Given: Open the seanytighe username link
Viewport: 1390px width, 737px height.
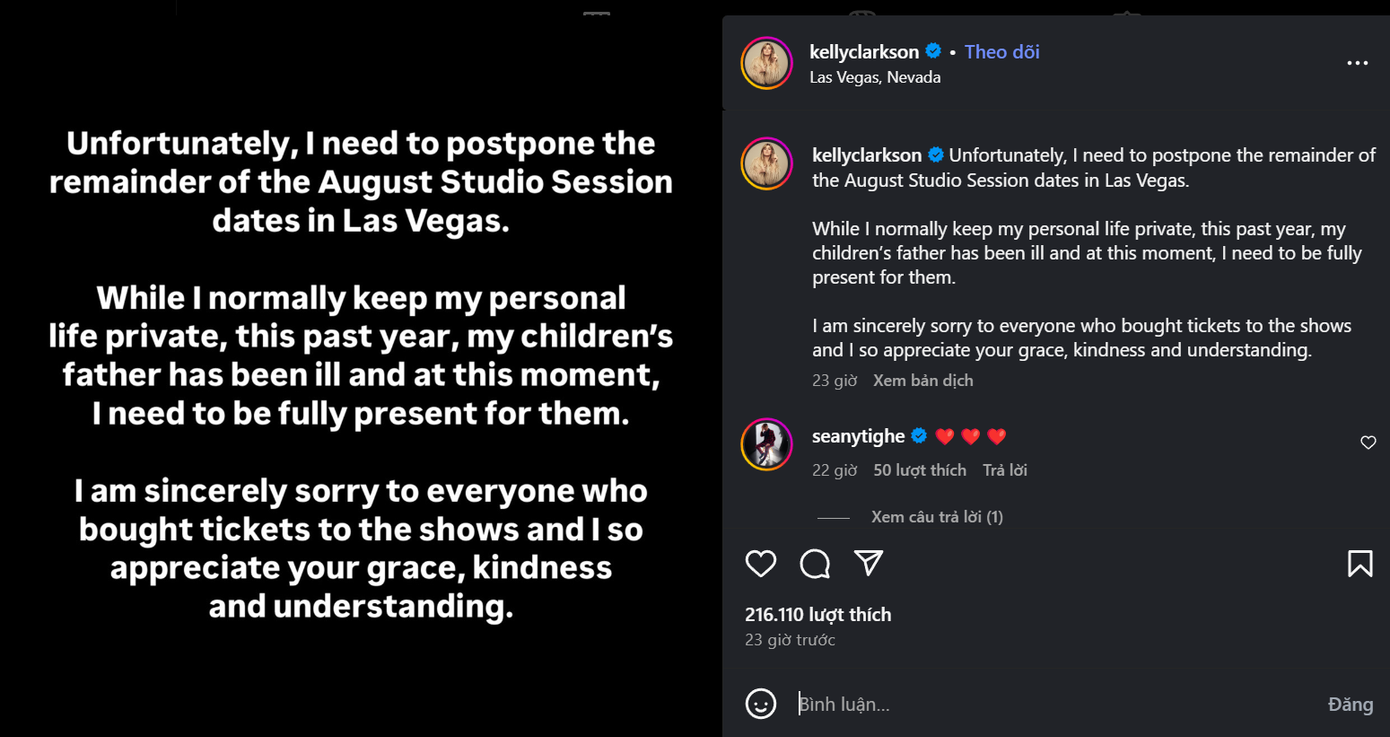Looking at the screenshot, I should (858, 436).
